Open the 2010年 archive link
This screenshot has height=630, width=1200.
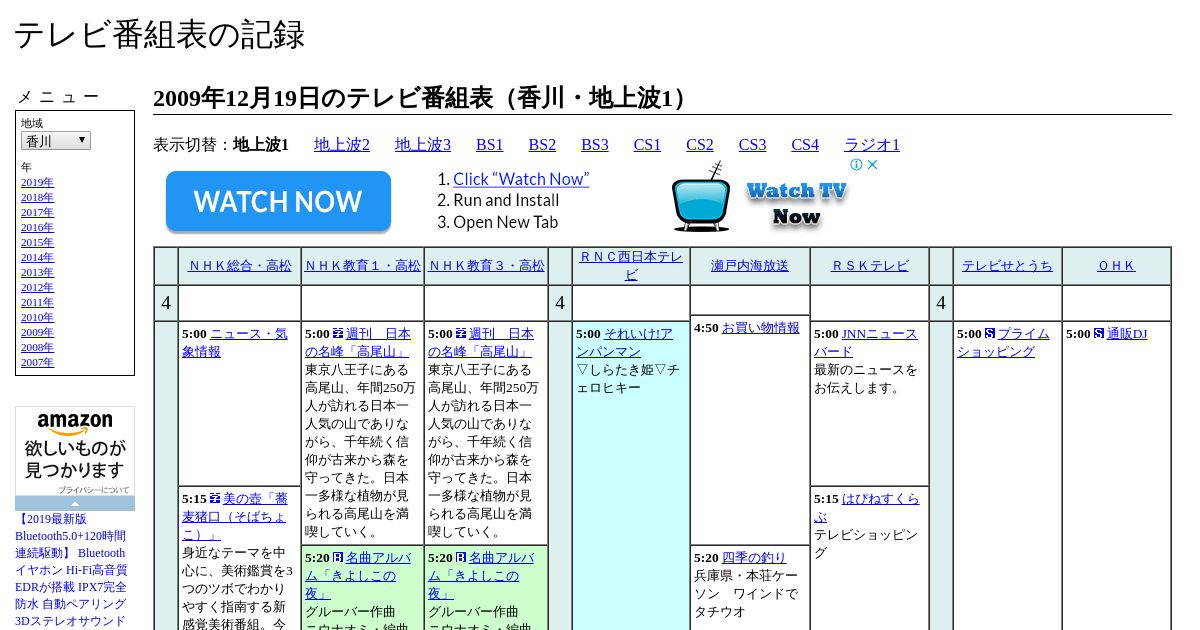pos(37,318)
